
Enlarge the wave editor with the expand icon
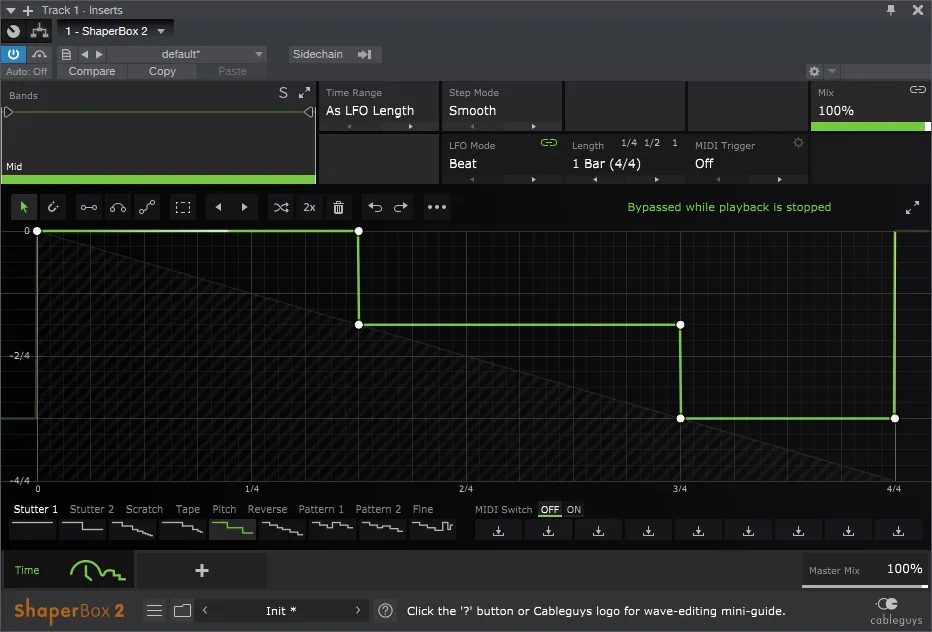[912, 207]
